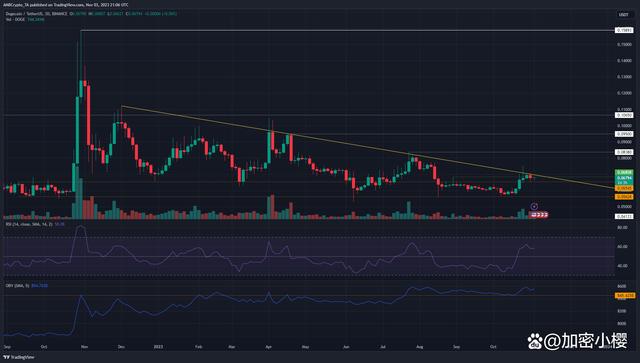The image size is (640, 363).
Task: Click the Aug label on time axis
Action: (420, 347)
